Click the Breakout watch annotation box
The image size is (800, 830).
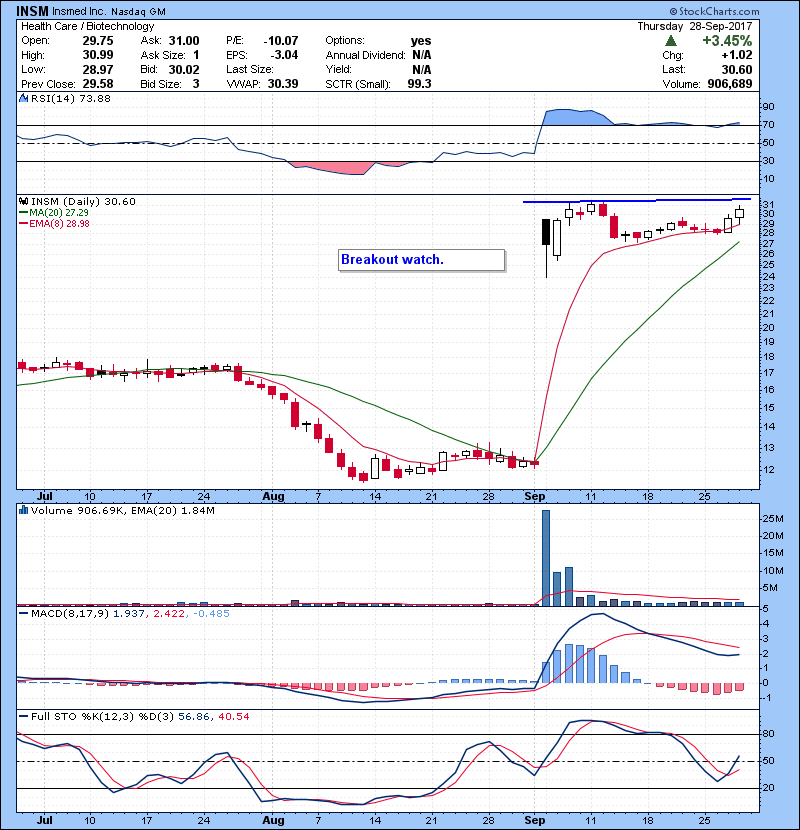click(x=421, y=260)
